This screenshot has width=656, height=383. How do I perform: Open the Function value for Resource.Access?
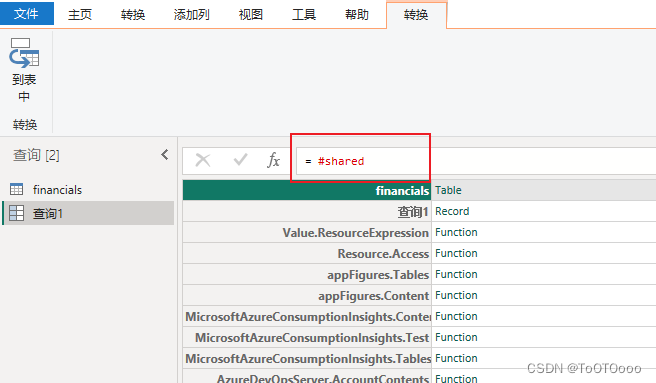point(456,253)
